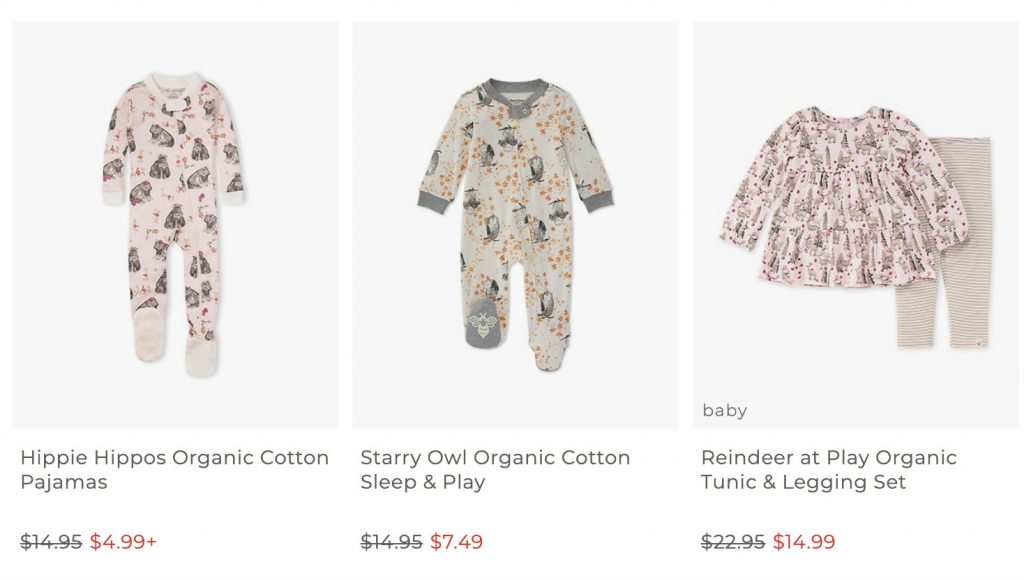Open Reindeer at Play Tunic & Legging Set link

pos(828,470)
